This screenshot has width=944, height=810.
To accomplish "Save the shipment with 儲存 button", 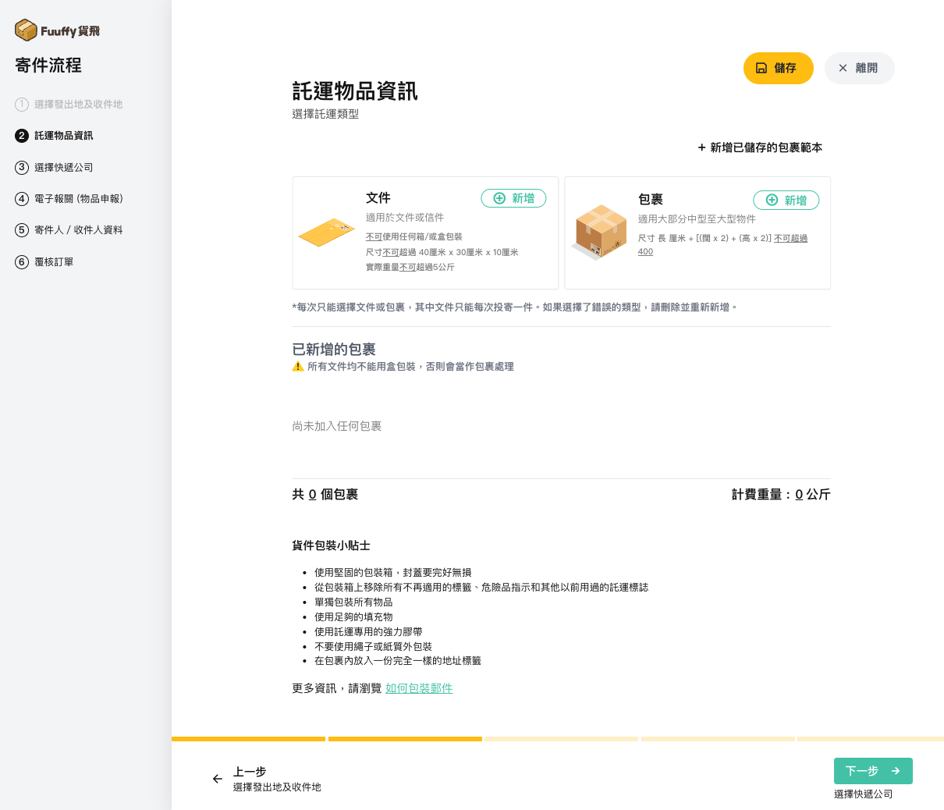I will [x=777, y=68].
